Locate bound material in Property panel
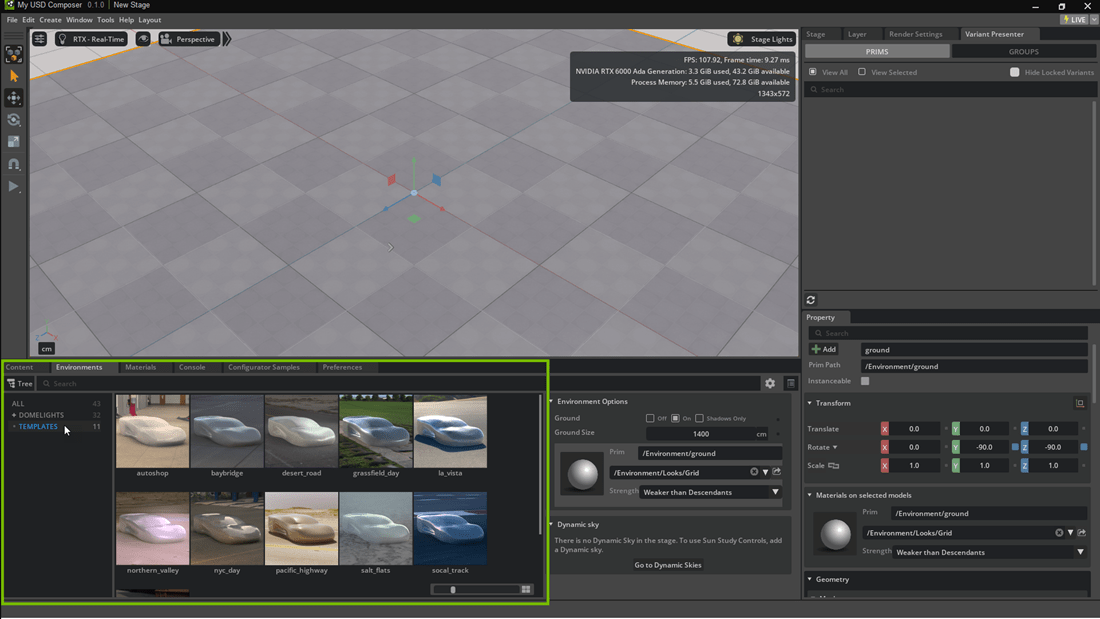 click(1082, 533)
